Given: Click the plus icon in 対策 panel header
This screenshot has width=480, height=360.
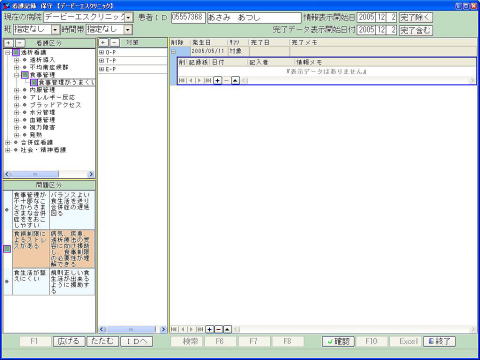Looking at the screenshot, I should 103,42.
